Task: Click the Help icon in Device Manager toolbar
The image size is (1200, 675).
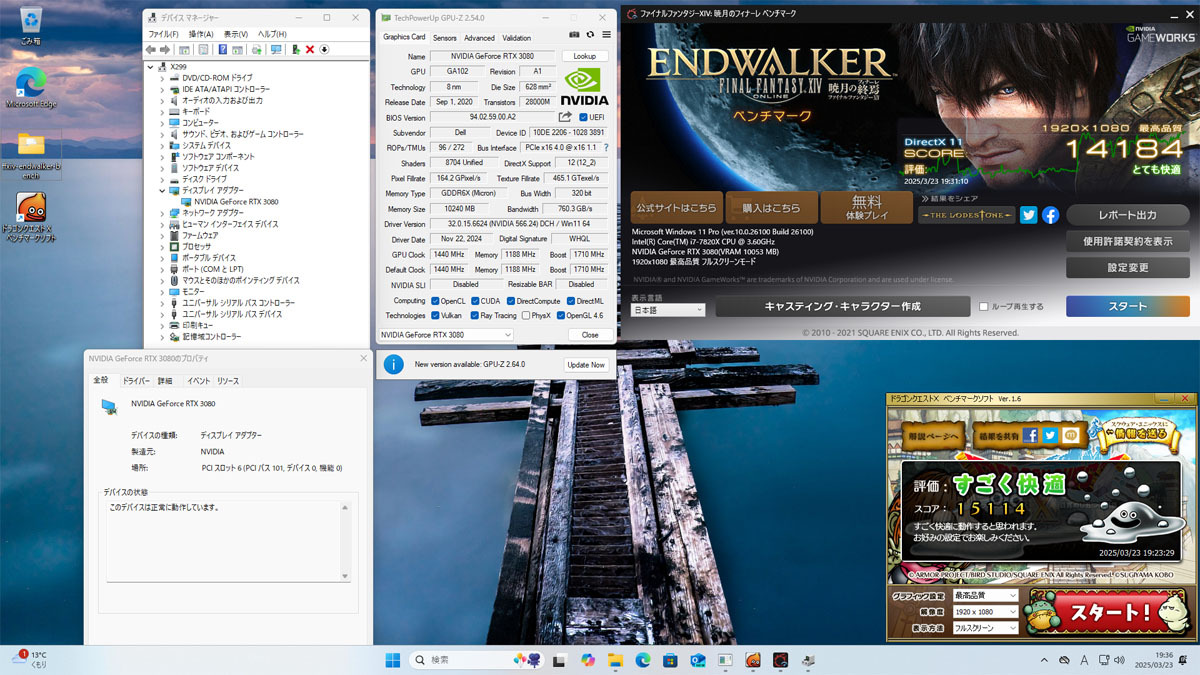Action: click(x=223, y=50)
